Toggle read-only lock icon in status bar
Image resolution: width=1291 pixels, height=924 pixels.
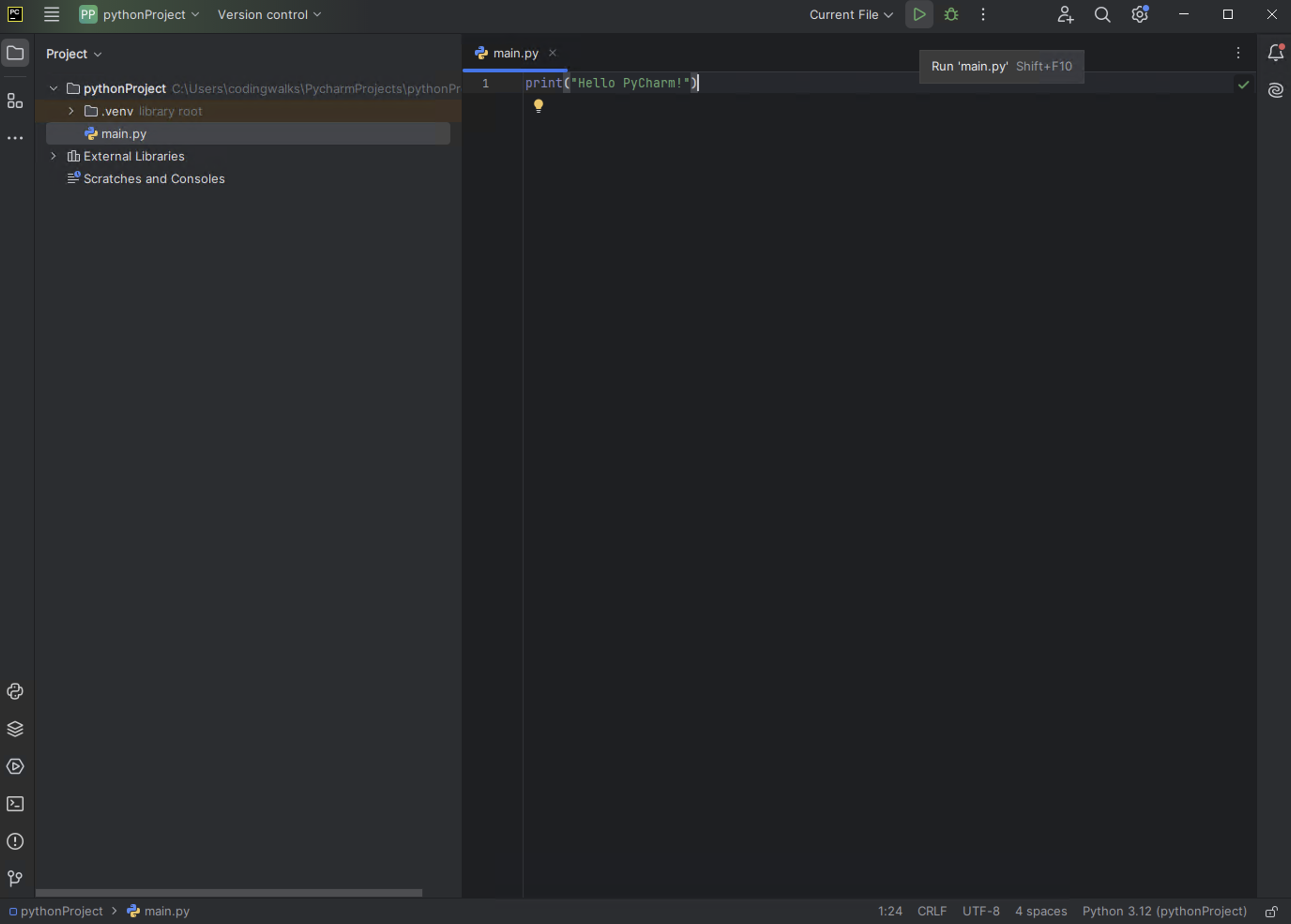click(1270, 911)
